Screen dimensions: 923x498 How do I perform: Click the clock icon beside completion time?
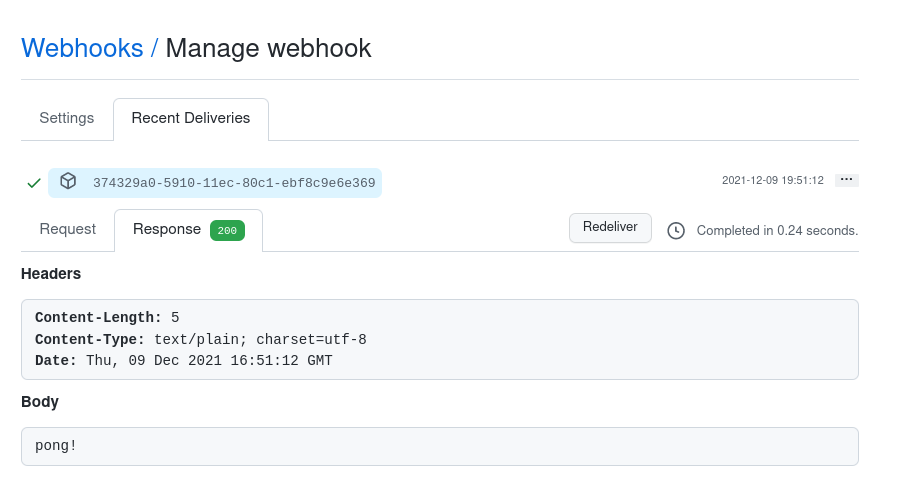coord(676,230)
